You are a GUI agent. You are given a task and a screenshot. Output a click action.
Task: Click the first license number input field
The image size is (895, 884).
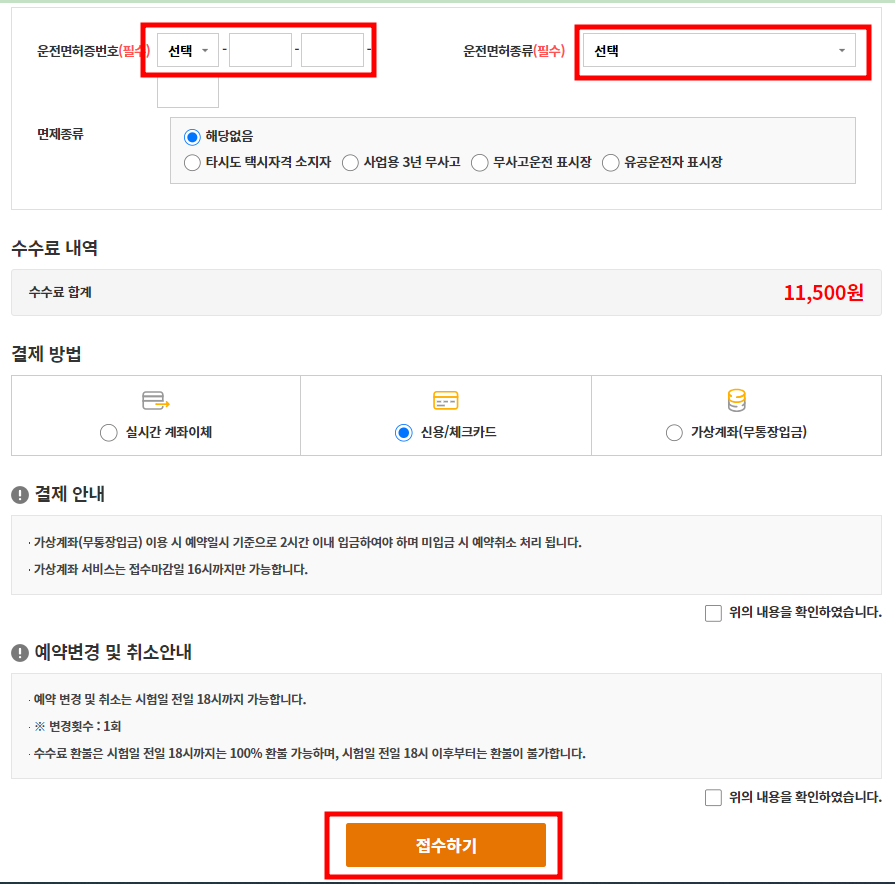tap(260, 49)
